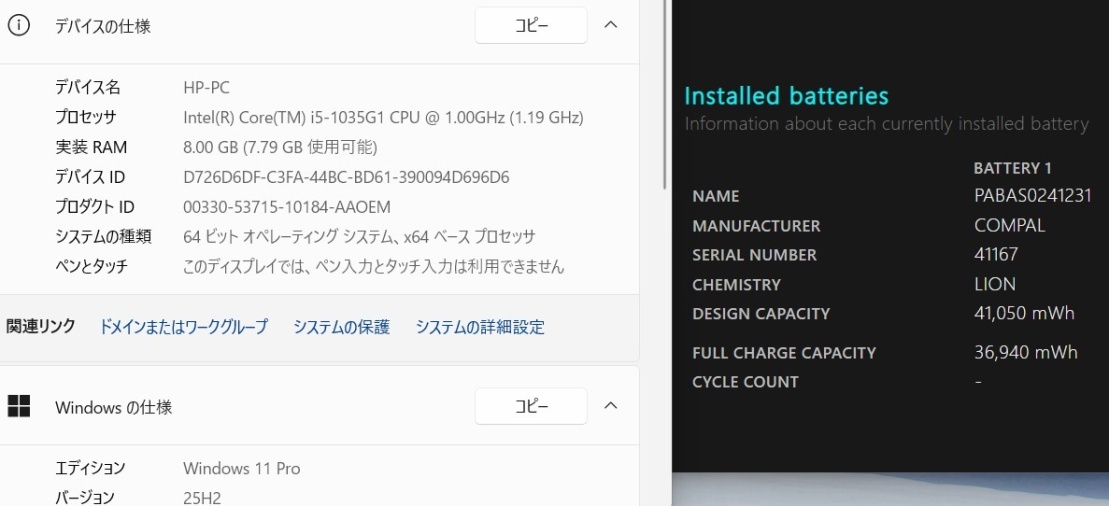Select the edition value Windows 11 Pro
Screen dimensions: 1109x506
(x=242, y=468)
